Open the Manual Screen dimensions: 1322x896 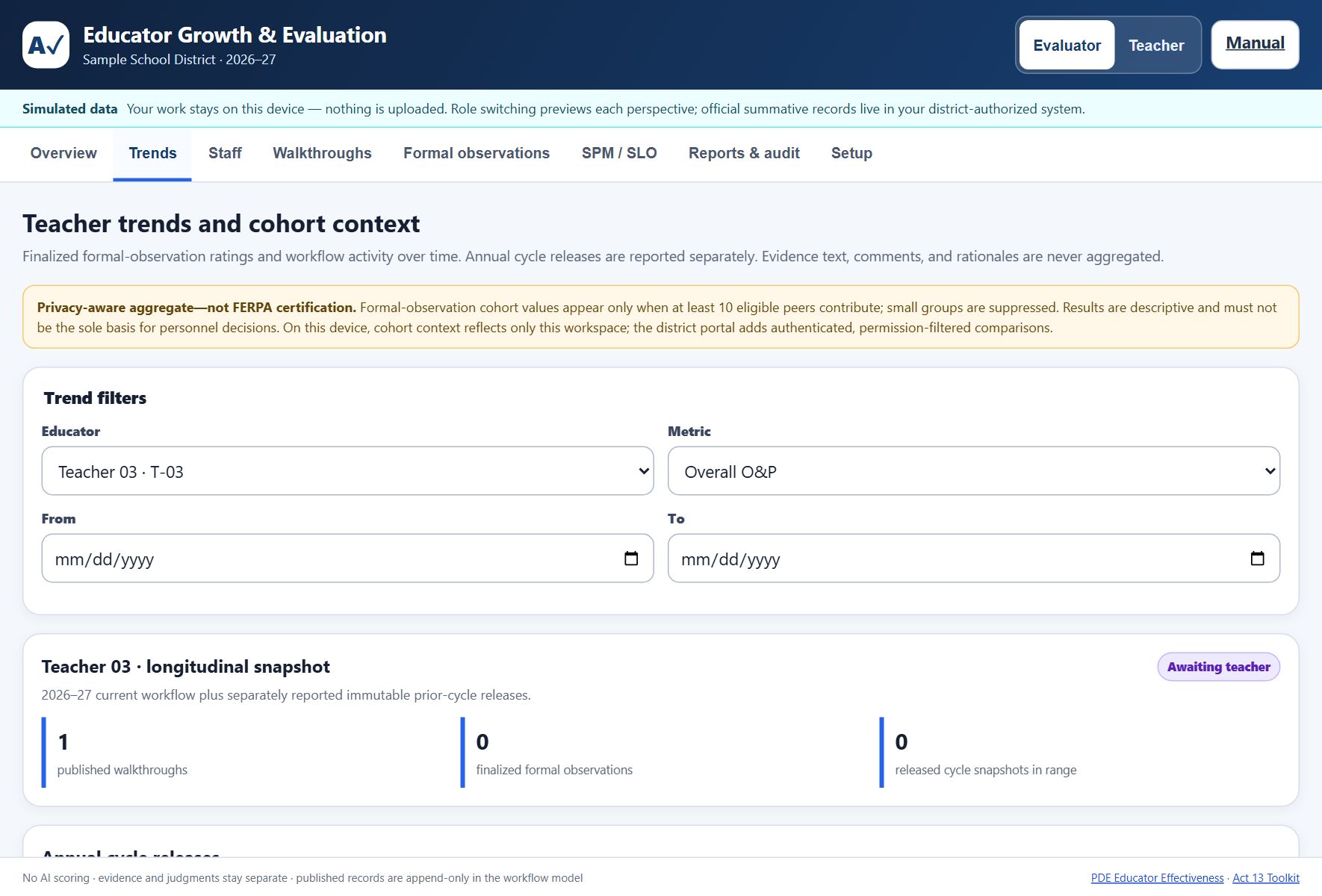coord(1255,44)
